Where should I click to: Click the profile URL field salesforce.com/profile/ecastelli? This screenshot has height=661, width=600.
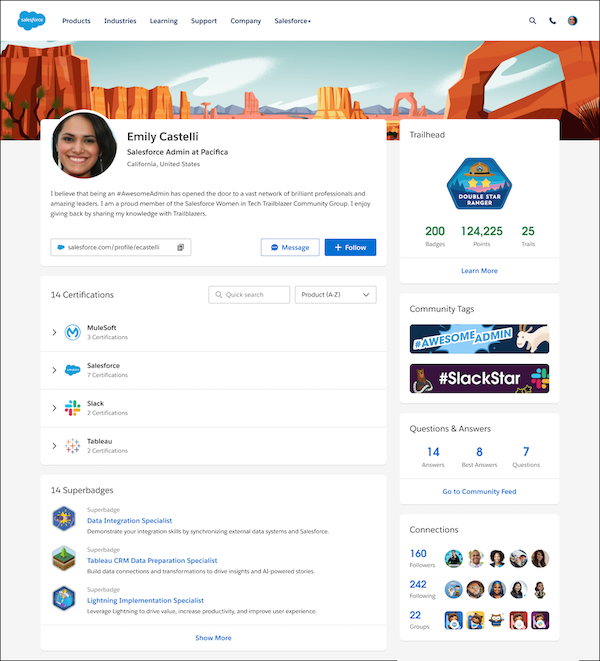coord(121,247)
